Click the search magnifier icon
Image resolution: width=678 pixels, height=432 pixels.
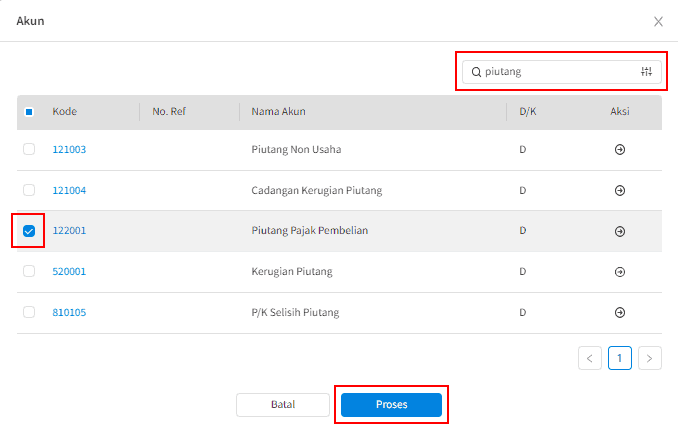coord(474,72)
